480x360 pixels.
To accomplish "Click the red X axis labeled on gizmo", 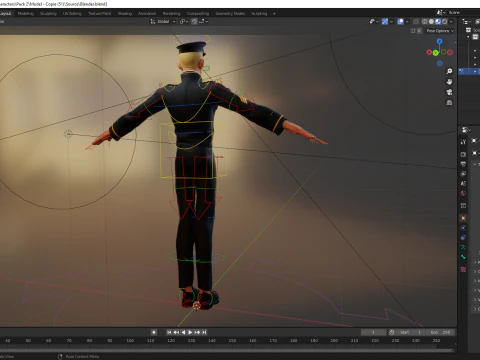I will click(x=429, y=52).
